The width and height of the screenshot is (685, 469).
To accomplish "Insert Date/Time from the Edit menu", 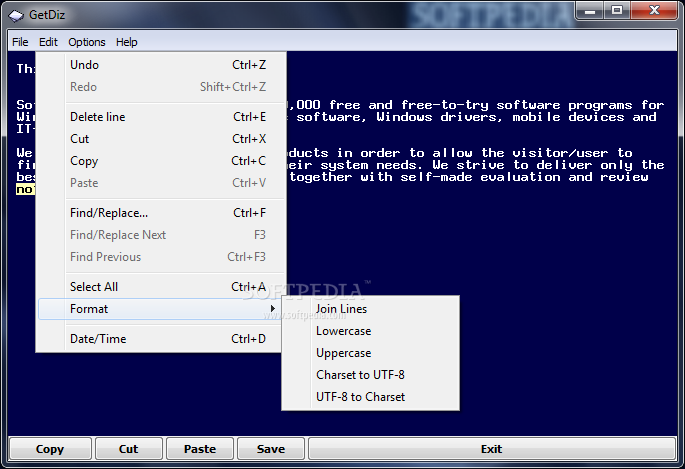I will [161, 339].
